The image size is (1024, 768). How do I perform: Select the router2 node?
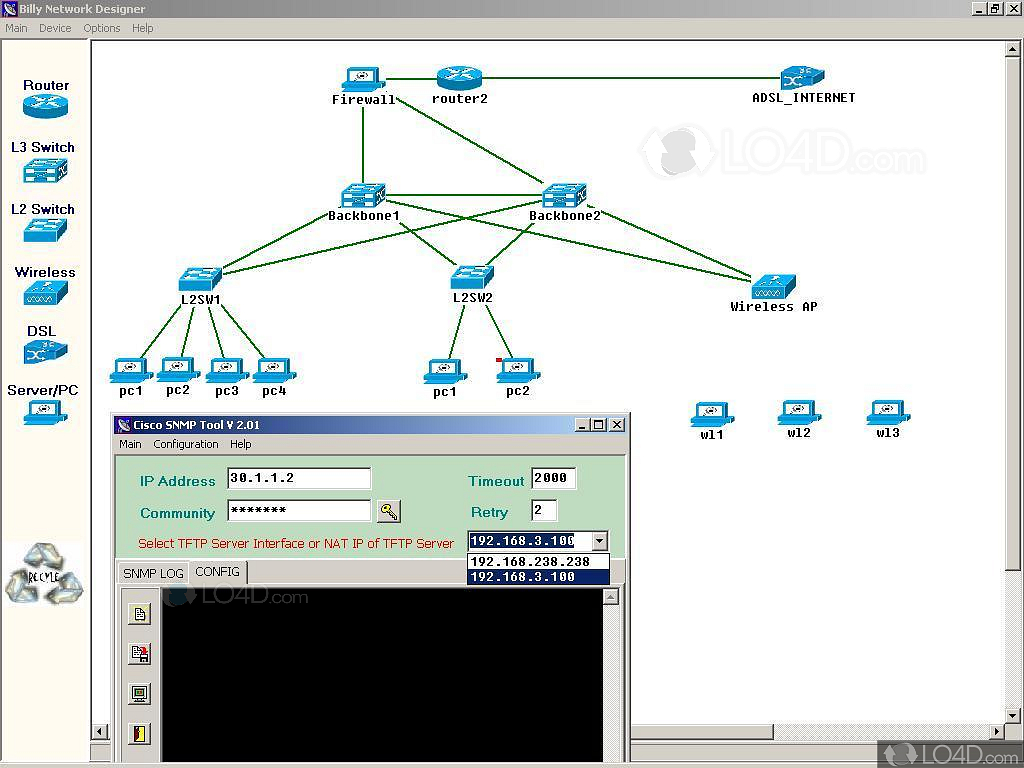pos(459,78)
